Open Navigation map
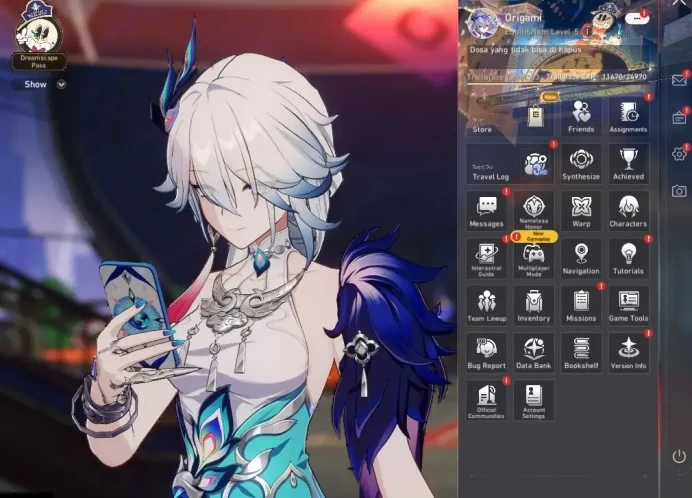 (581, 259)
